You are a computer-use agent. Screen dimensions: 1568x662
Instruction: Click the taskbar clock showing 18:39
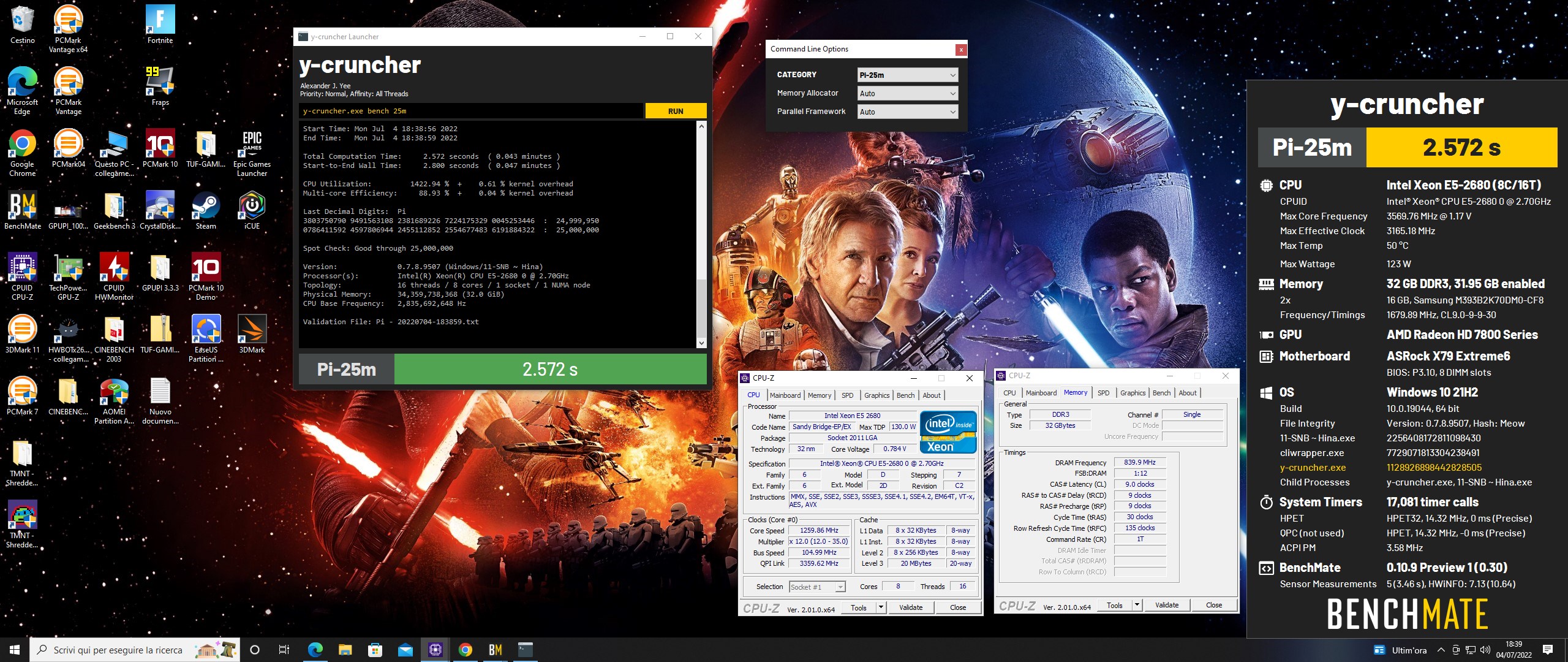(1513, 650)
